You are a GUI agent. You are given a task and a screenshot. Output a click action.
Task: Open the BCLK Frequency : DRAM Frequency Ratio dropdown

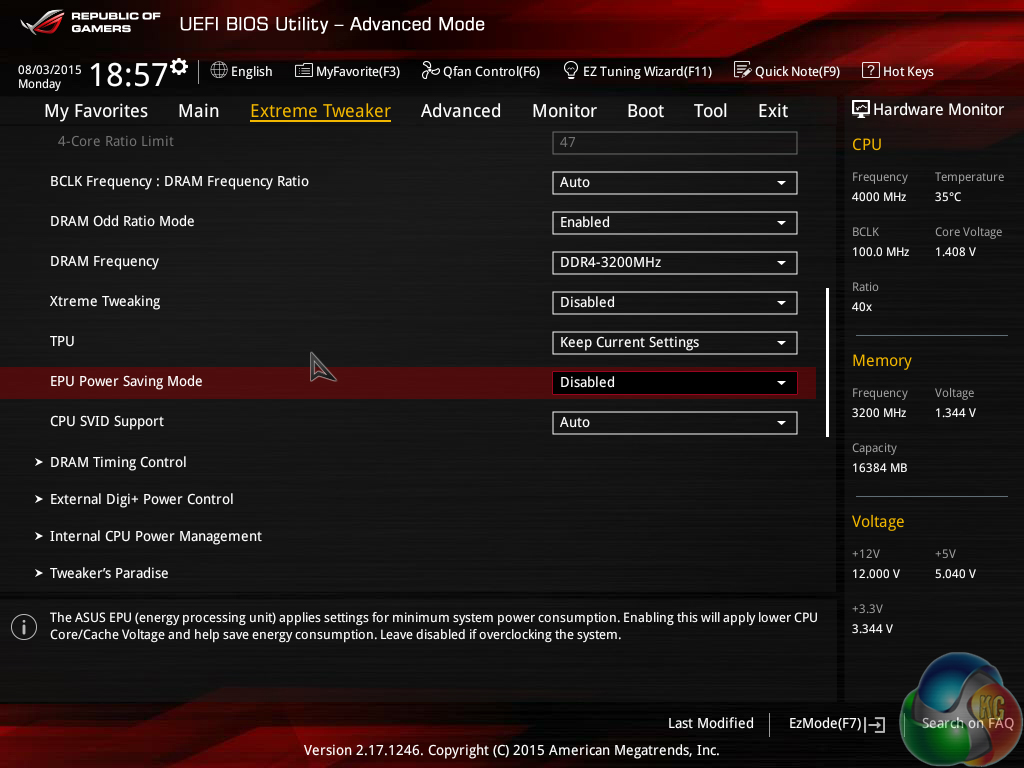coord(674,183)
